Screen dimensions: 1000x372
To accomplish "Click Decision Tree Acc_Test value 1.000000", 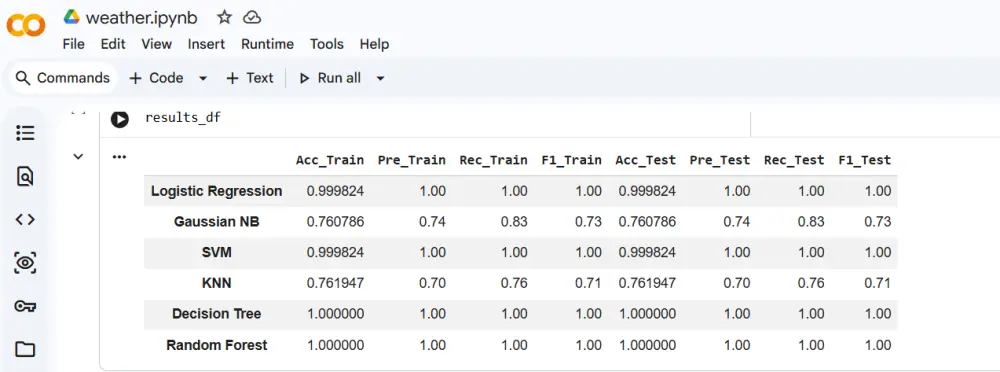I will pyautogui.click(x=647, y=313).
